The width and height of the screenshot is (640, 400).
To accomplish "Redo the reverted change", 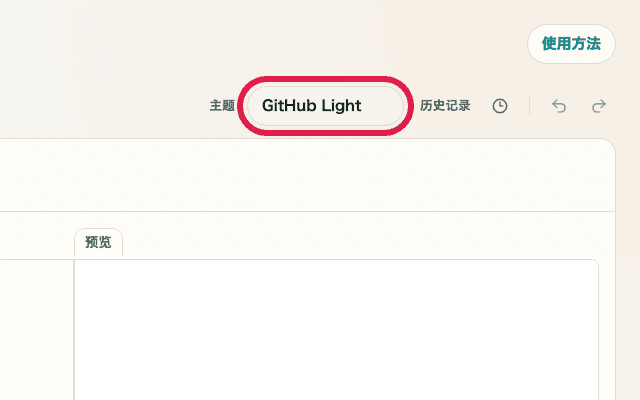I will pyautogui.click(x=599, y=106).
